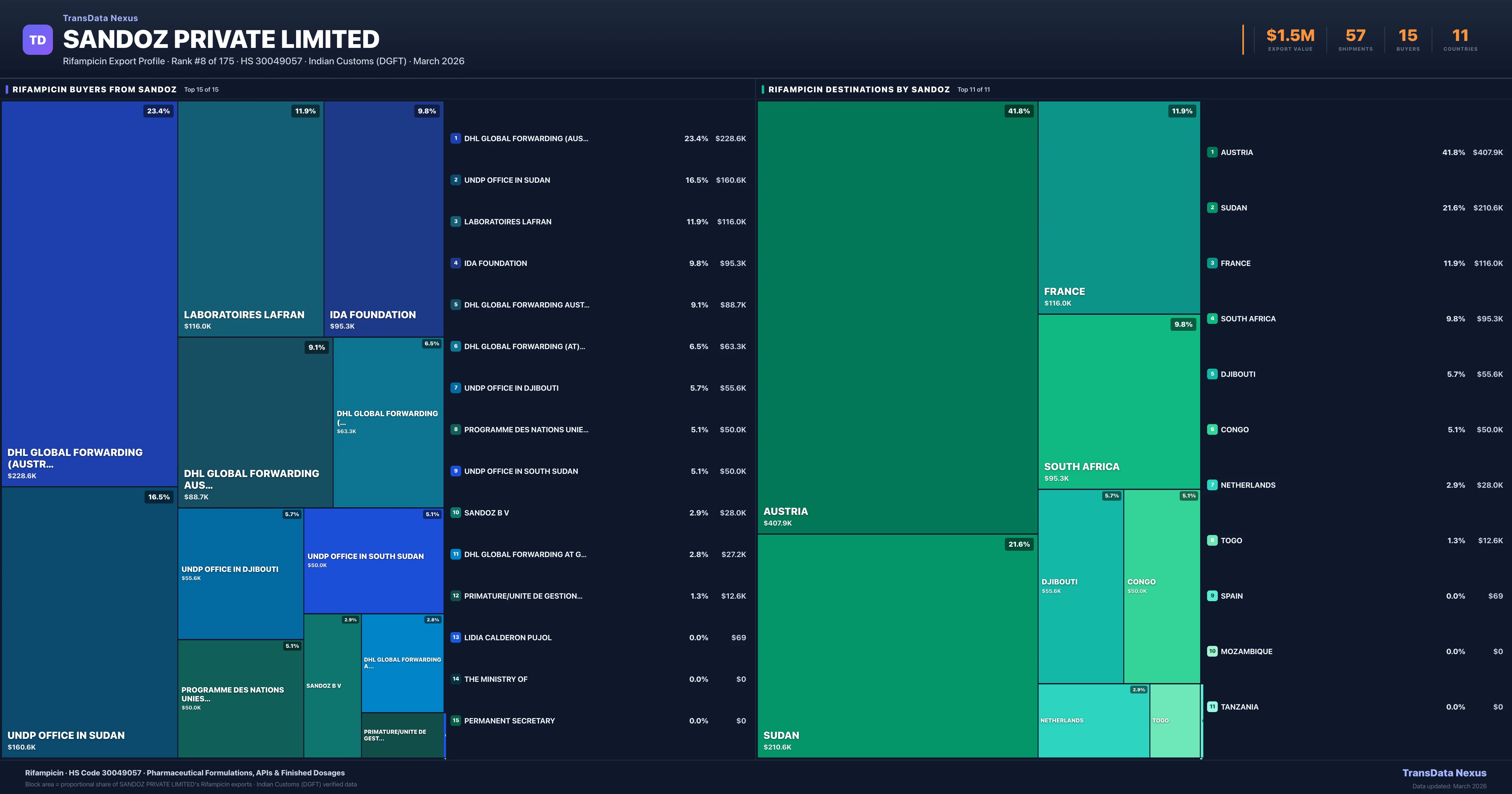Image resolution: width=1512 pixels, height=794 pixels.
Task: Click the 23.4% badge on DHL block
Action: click(x=158, y=111)
